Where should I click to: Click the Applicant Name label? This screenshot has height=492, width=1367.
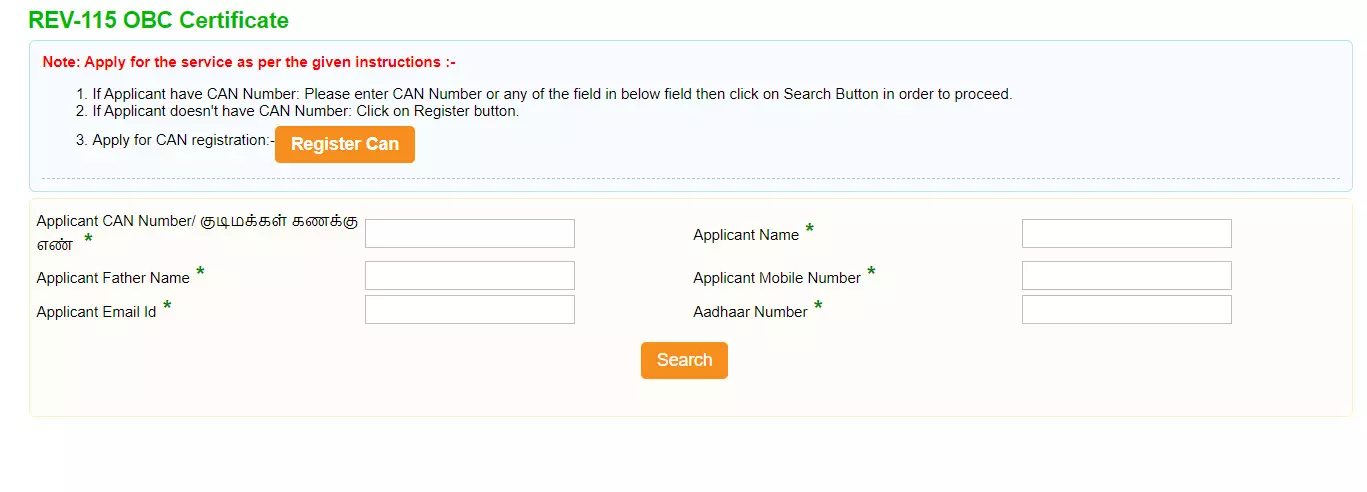(745, 235)
